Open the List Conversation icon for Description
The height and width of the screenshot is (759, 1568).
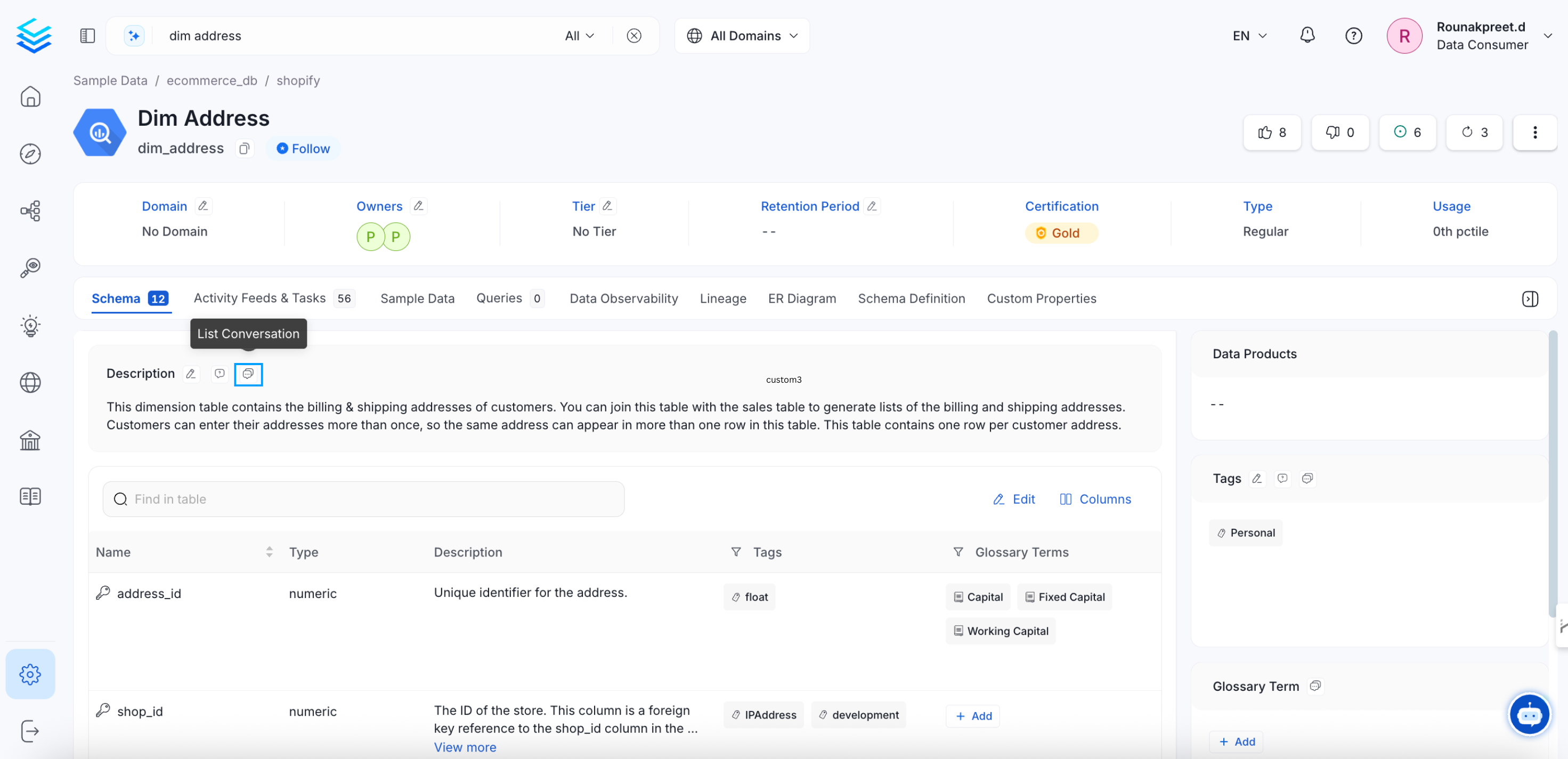pyautogui.click(x=248, y=374)
